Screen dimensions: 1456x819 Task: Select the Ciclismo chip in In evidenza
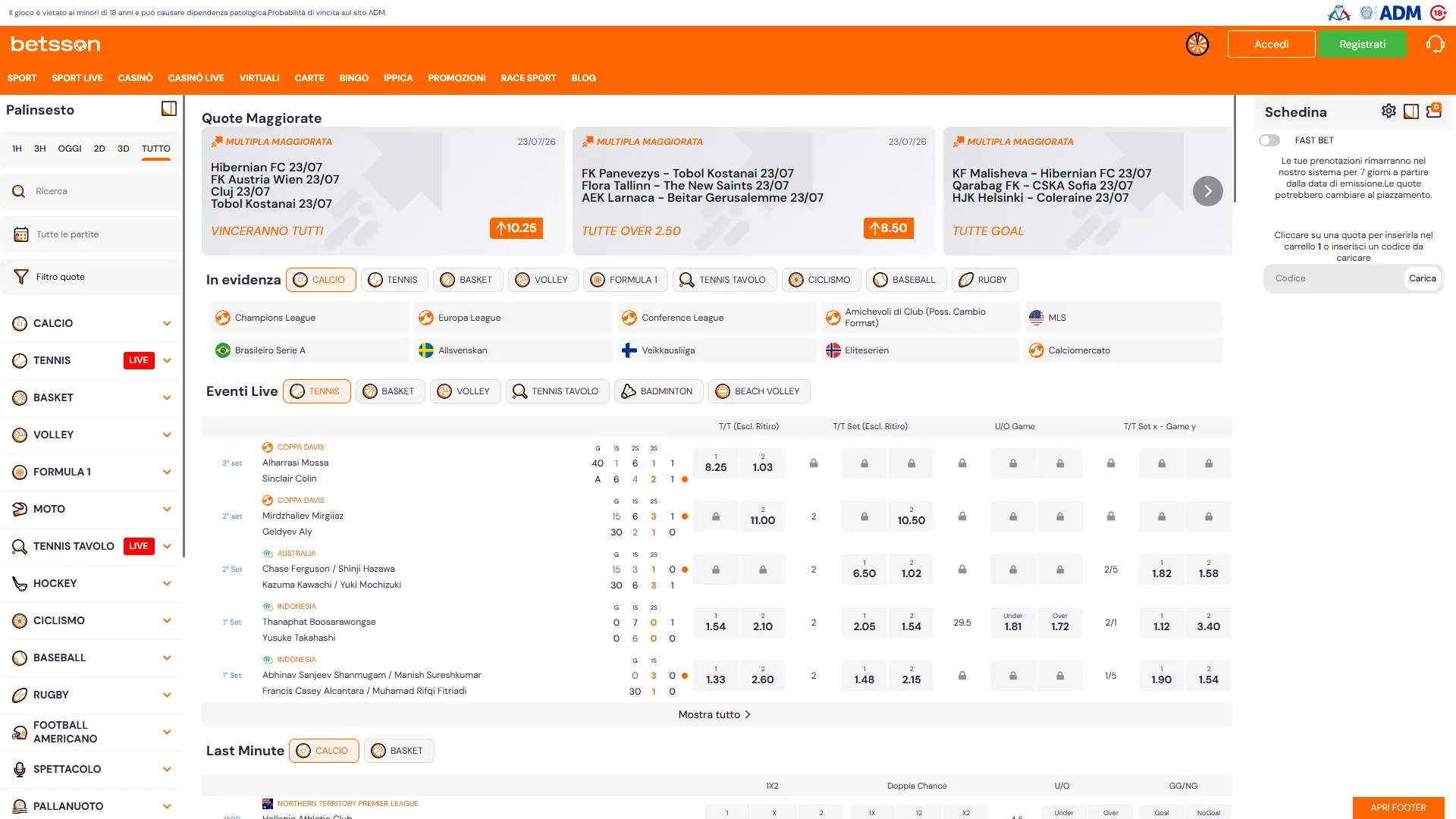point(821,280)
